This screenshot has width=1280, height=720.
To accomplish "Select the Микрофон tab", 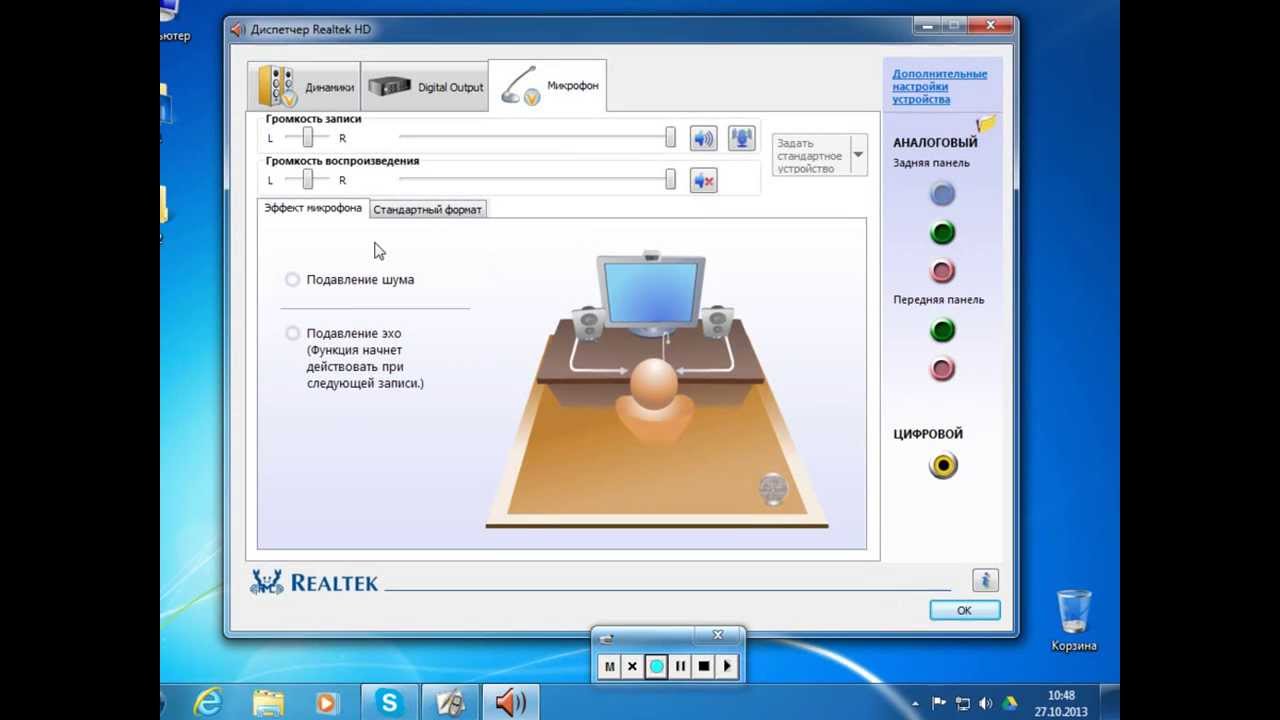I will [547, 85].
